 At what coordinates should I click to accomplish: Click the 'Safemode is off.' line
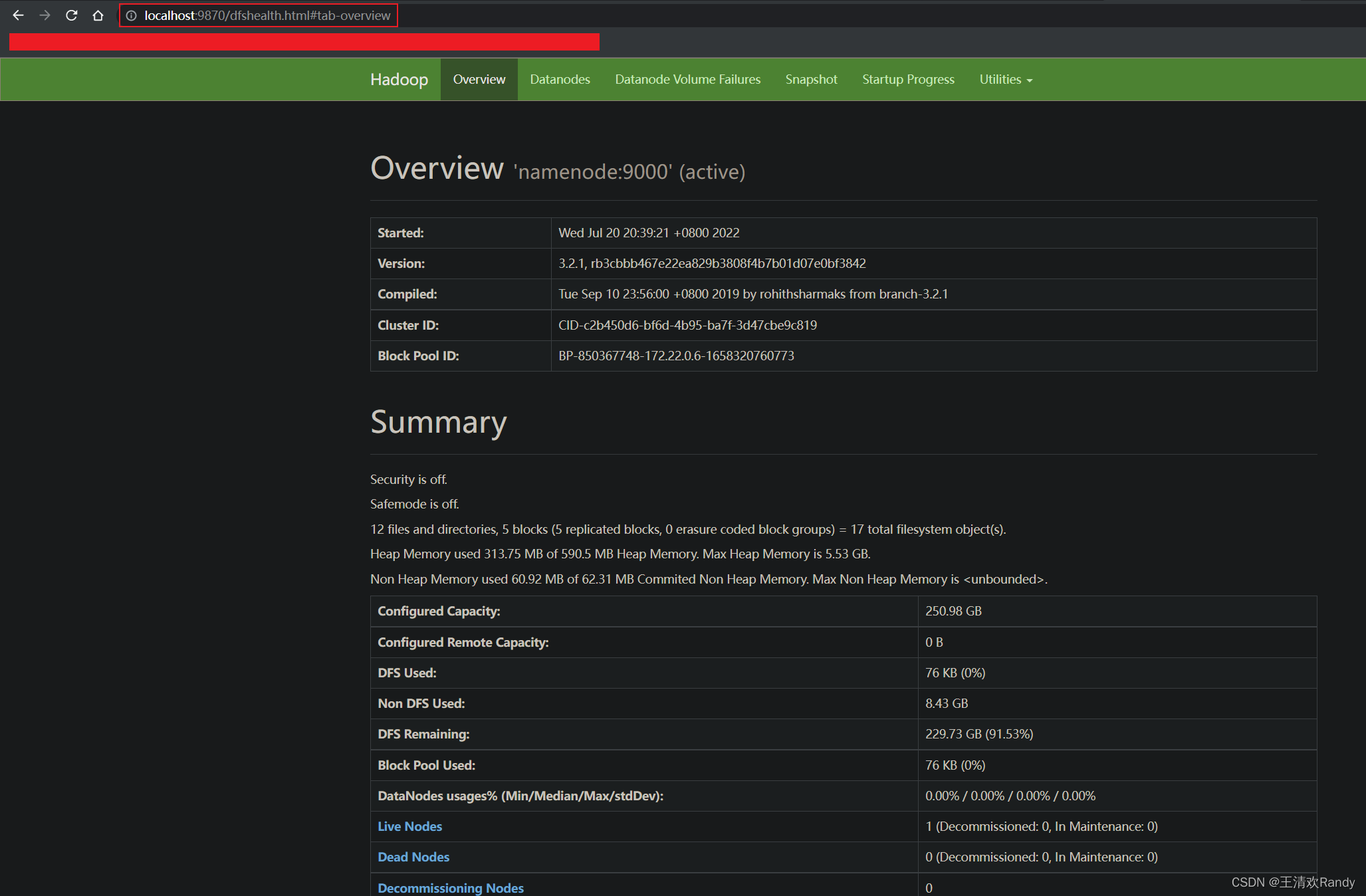click(414, 504)
